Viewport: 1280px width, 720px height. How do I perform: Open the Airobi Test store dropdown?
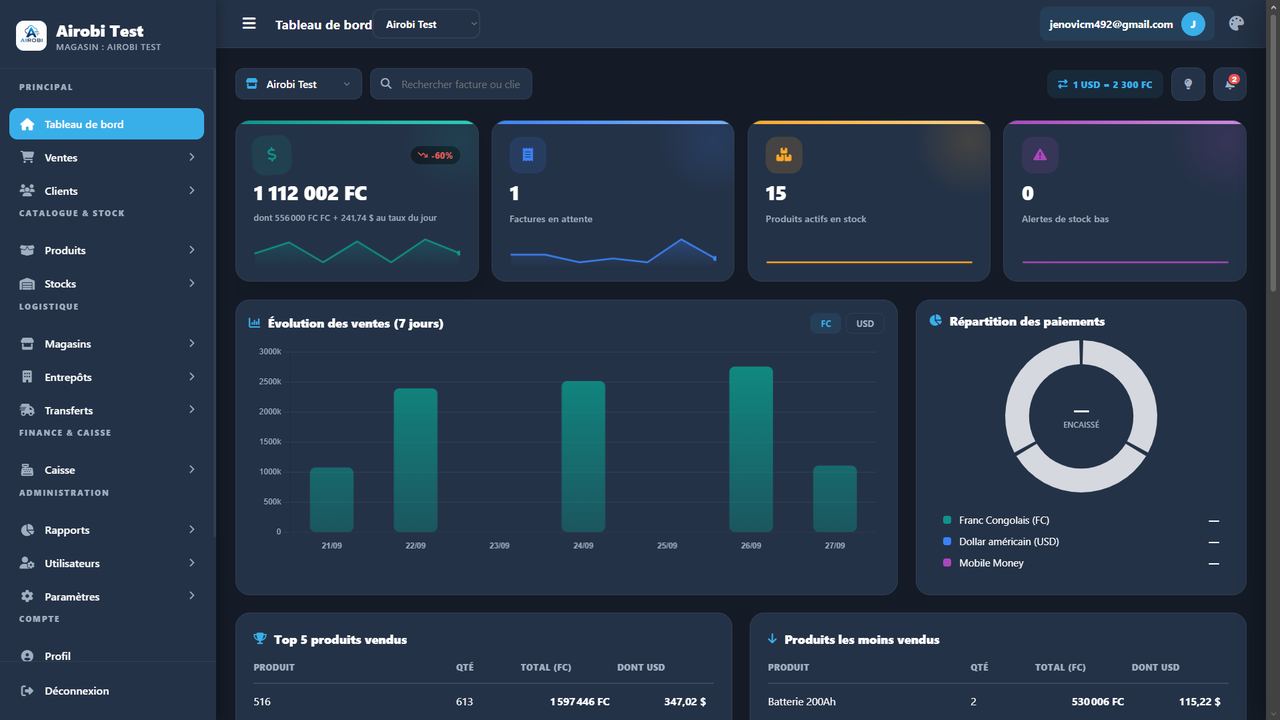(x=299, y=84)
